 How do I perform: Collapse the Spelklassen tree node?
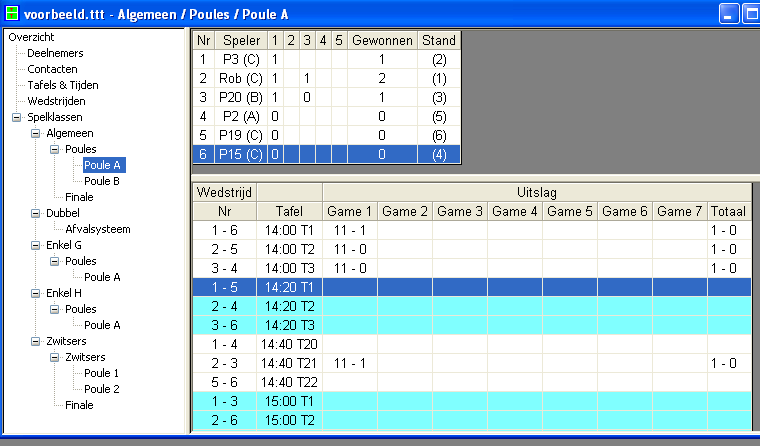coord(15,117)
